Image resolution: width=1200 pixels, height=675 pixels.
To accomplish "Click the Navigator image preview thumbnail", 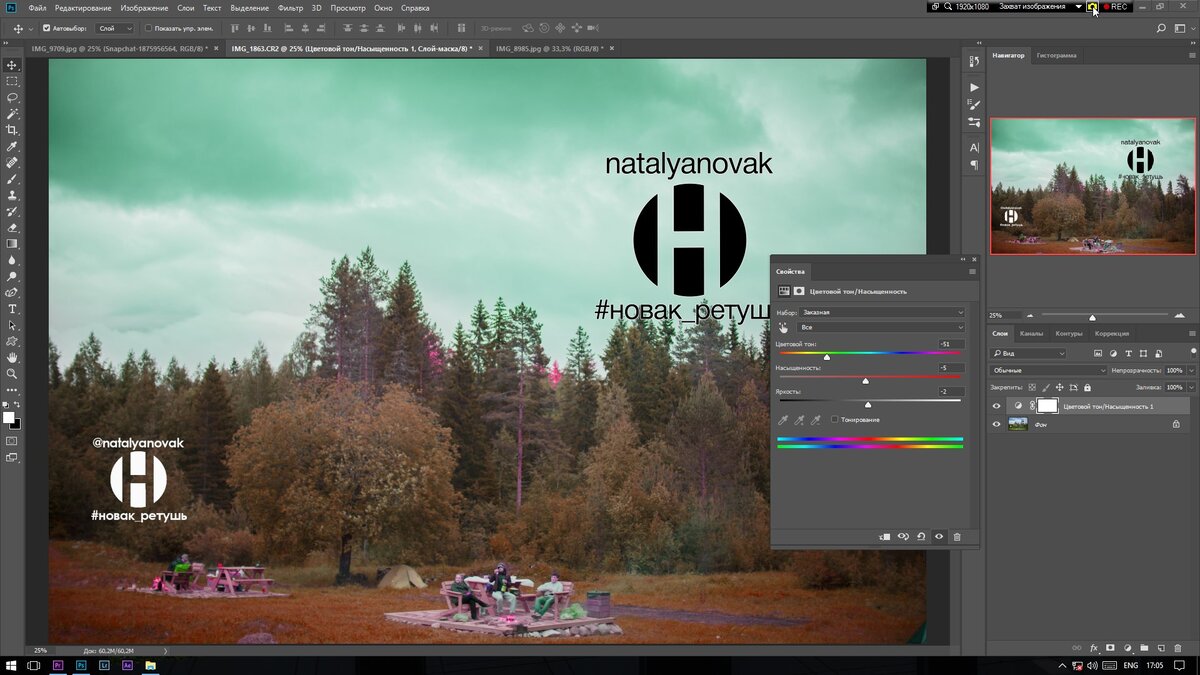I will [1093, 186].
